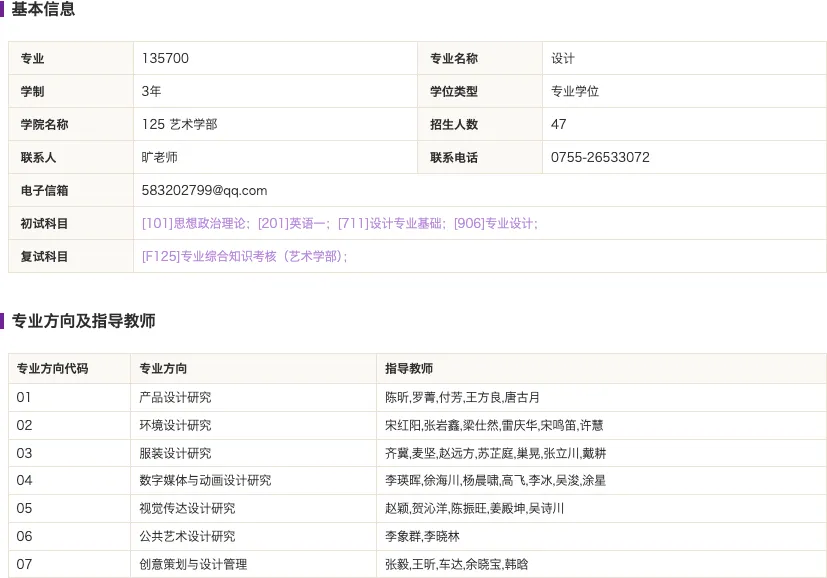Select direction code 06
This screenshot has width=827, height=578.
24,536
